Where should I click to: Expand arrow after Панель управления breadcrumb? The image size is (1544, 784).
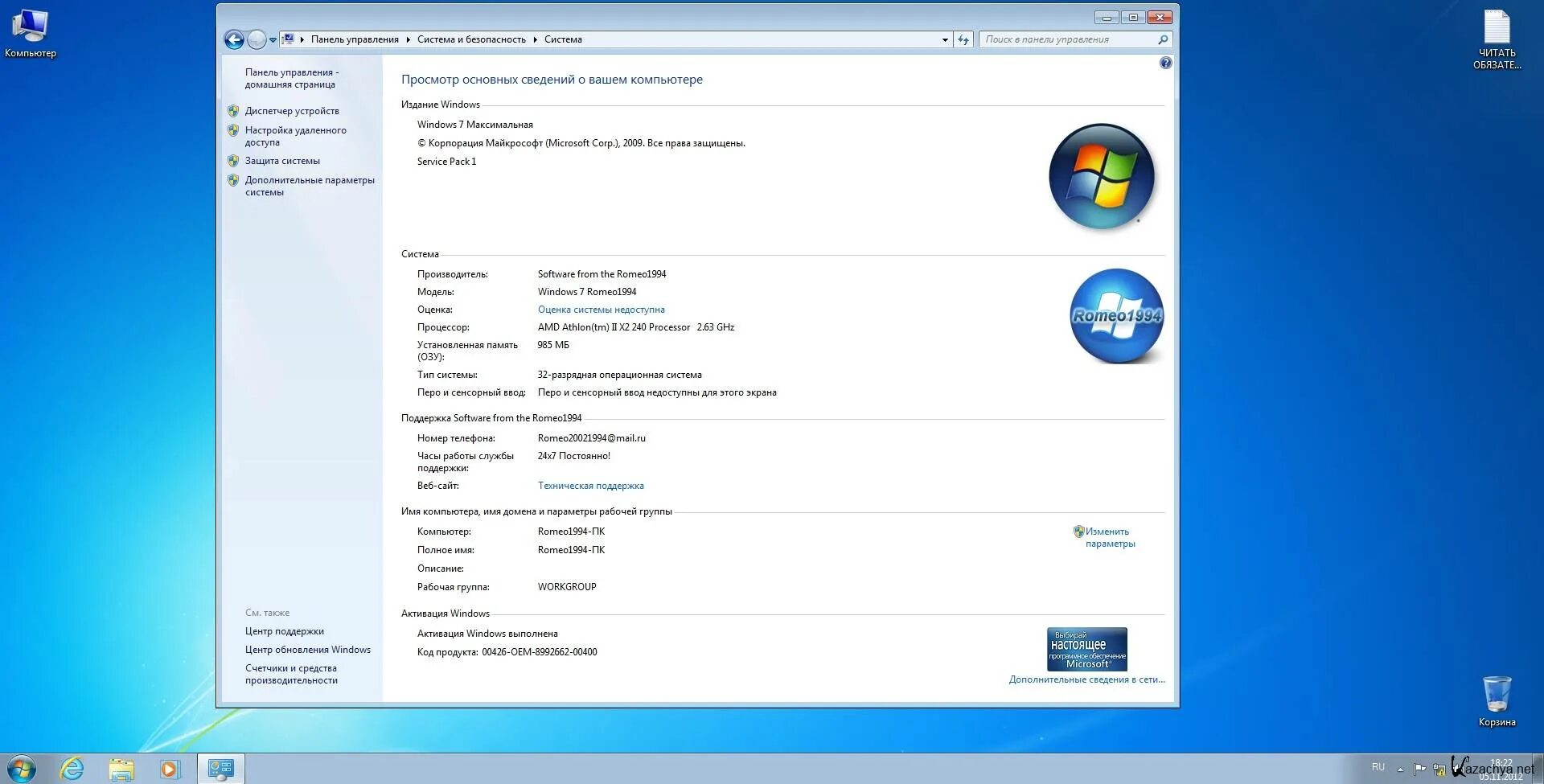[409, 39]
